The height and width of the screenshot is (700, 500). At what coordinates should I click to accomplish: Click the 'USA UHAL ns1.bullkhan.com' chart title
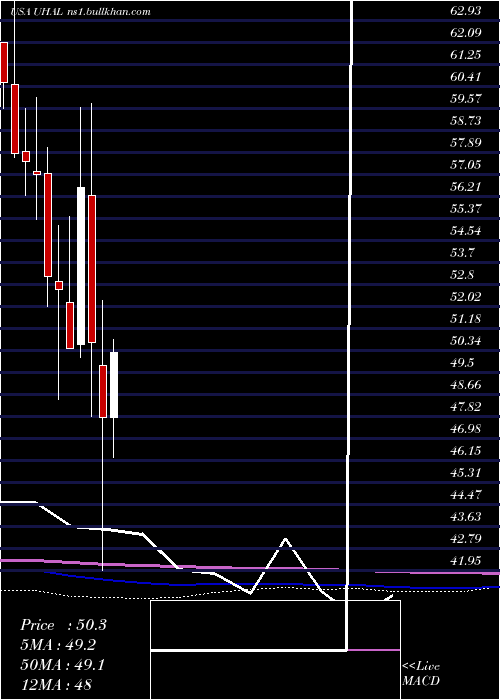pos(80,12)
